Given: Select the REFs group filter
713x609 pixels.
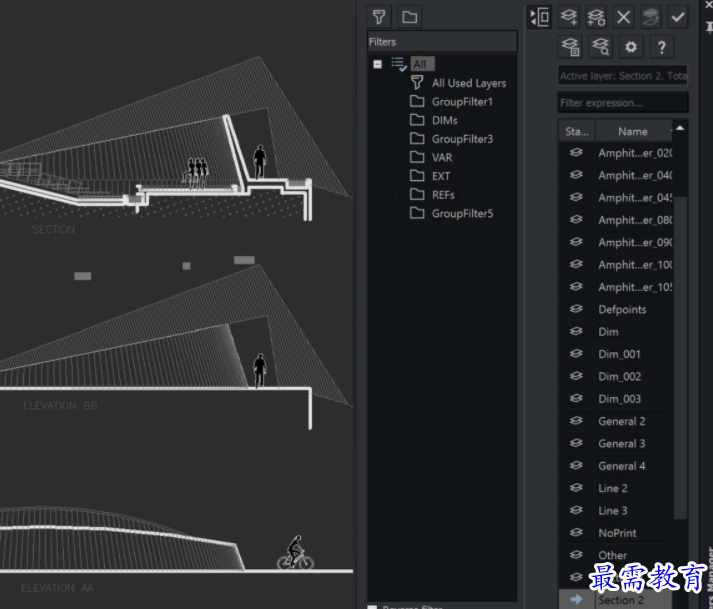Looking at the screenshot, I should (x=443, y=195).
